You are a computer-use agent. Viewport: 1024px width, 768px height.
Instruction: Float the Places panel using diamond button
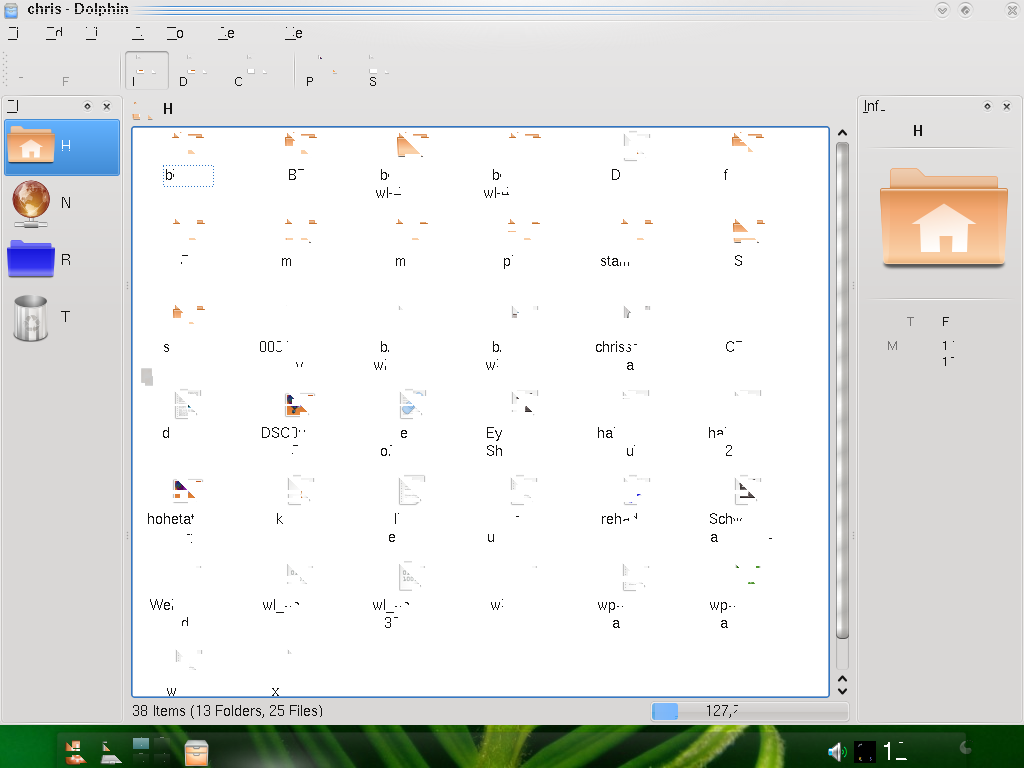point(87,106)
